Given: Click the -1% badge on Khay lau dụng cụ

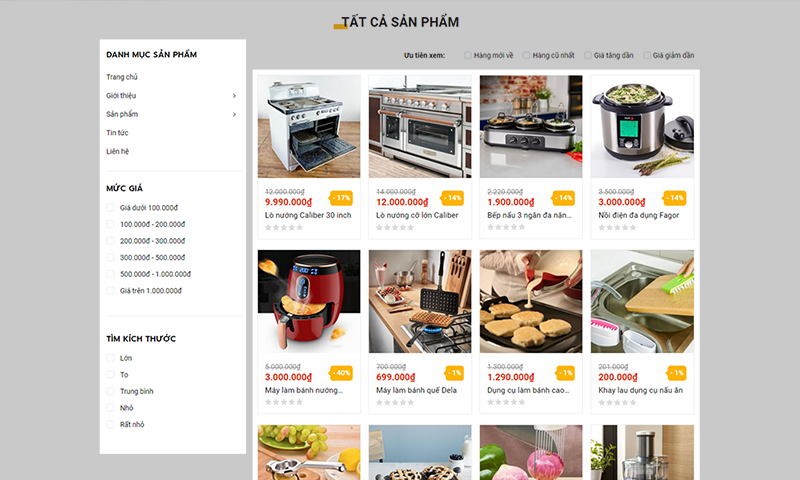Looking at the screenshot, I should [677, 373].
